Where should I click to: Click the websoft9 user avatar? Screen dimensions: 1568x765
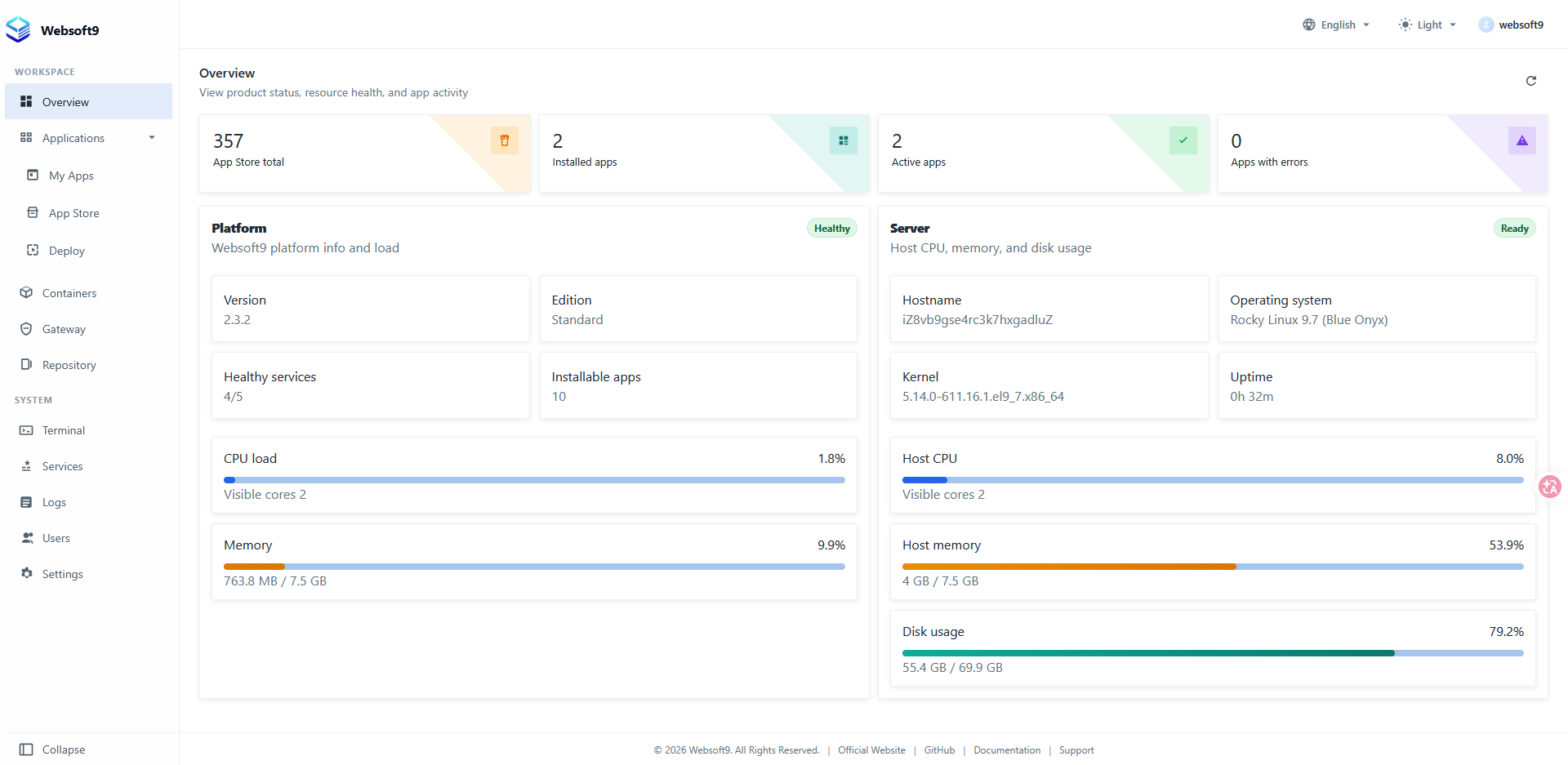click(1486, 24)
